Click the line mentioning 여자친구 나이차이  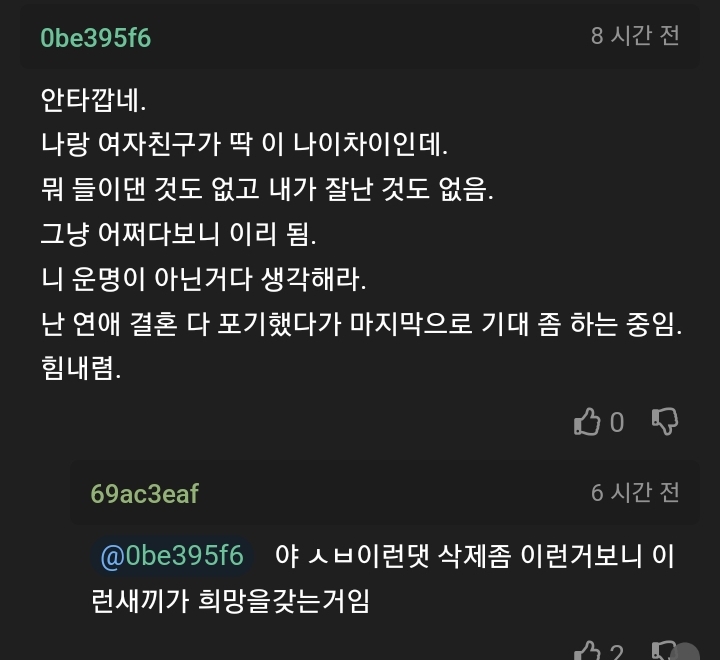(245, 145)
